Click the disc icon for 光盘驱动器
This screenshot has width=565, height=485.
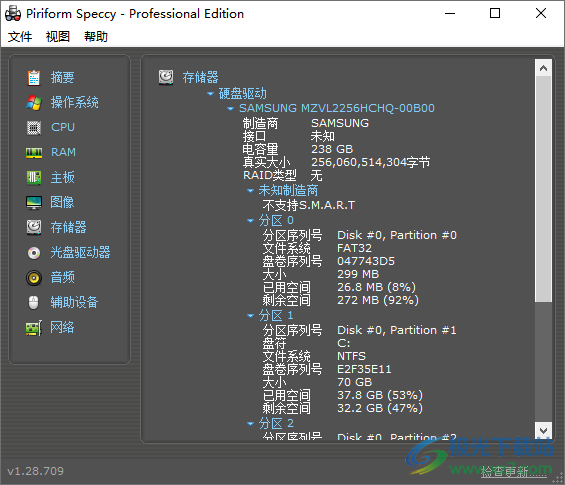pos(34,253)
